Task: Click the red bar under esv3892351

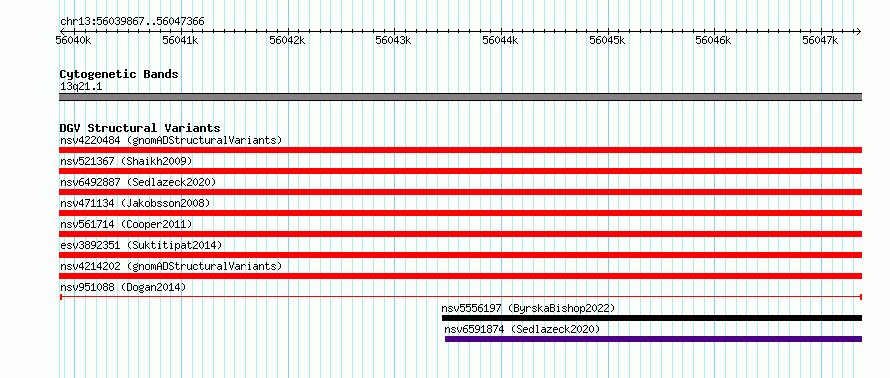Action: (460, 255)
